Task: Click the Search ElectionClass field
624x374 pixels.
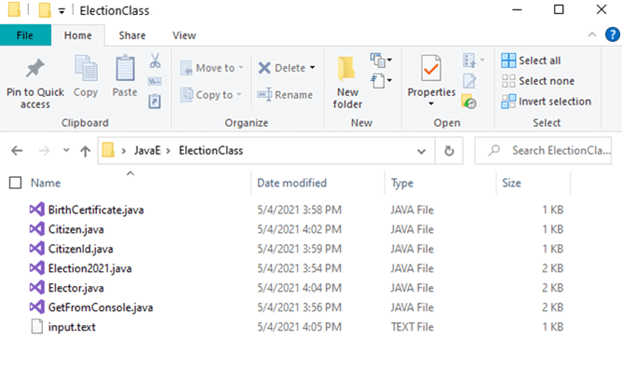Action: [543, 150]
